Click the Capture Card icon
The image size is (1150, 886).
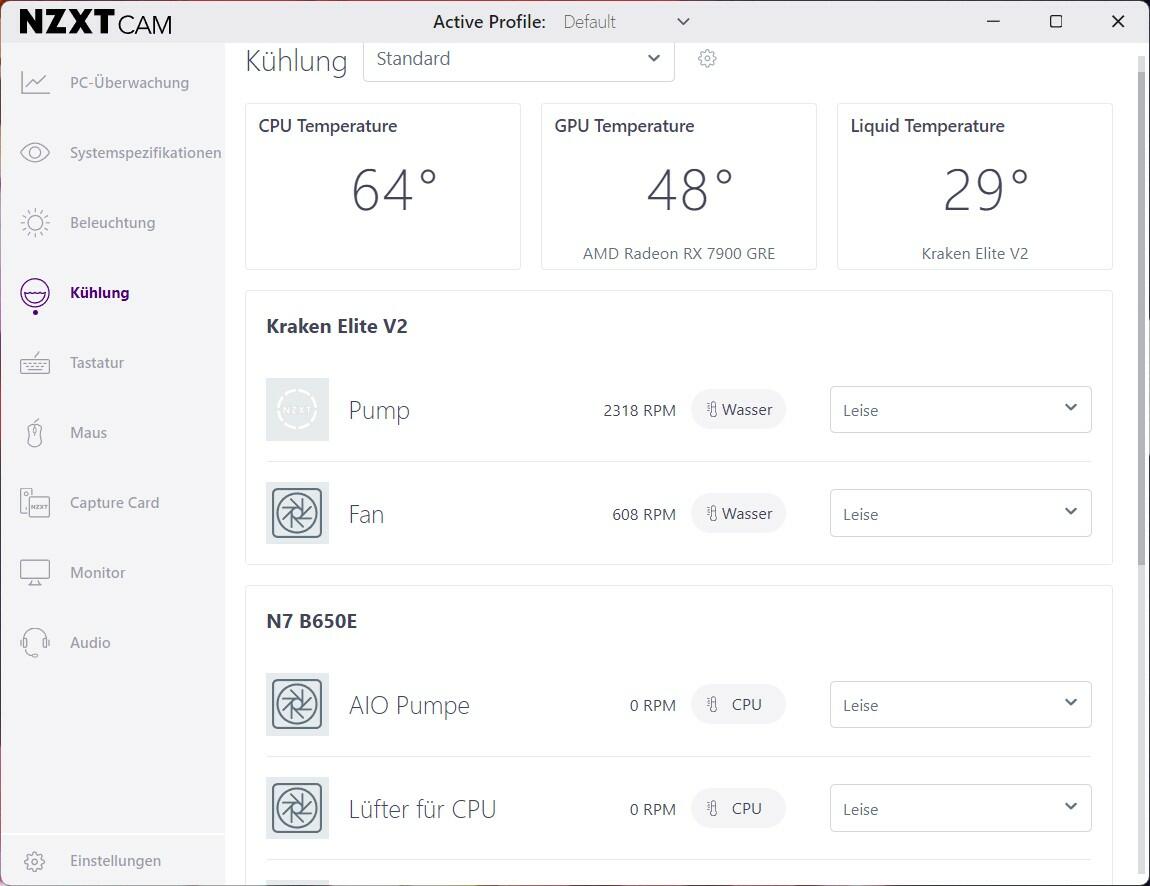(34, 502)
